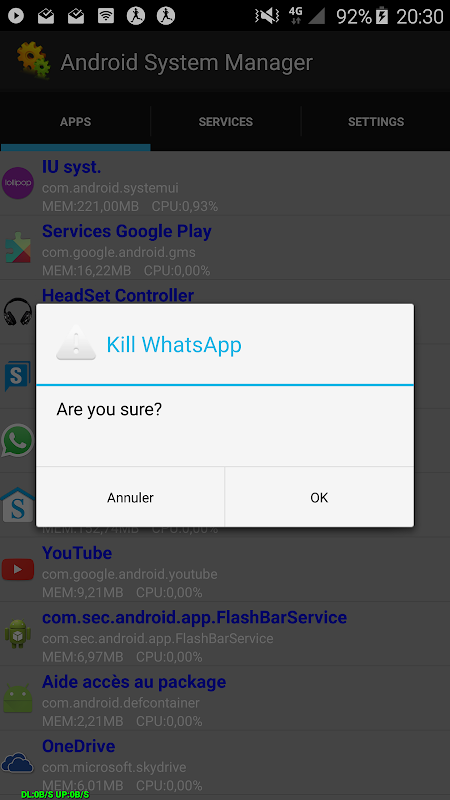Image resolution: width=450 pixels, height=800 pixels.
Task: Tap the battery indicator in status bar
Action: 382,16
